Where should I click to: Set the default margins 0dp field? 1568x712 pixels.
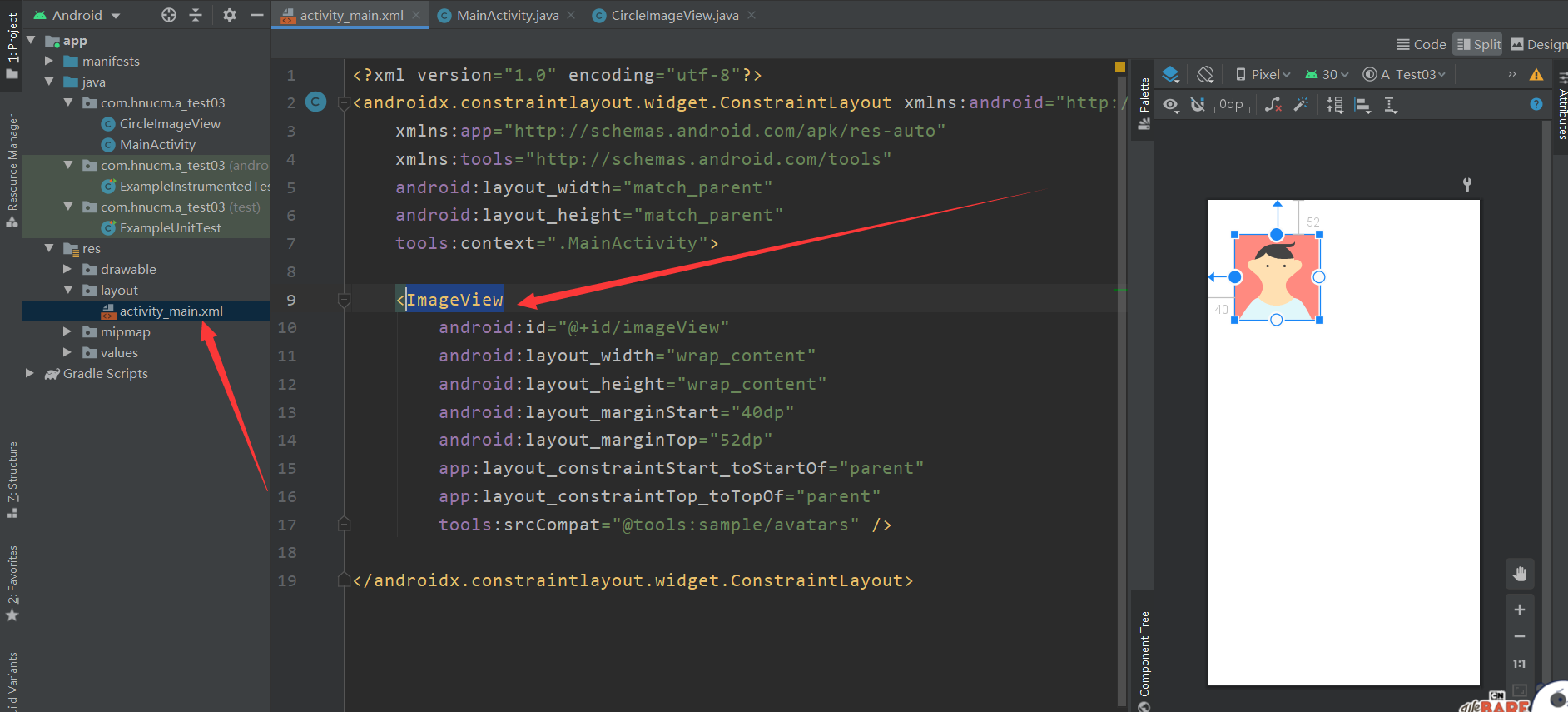1232,105
